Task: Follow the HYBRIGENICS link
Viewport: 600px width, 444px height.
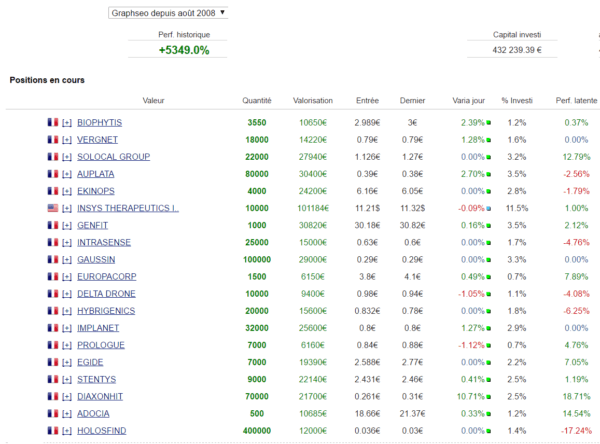Action: tap(106, 311)
